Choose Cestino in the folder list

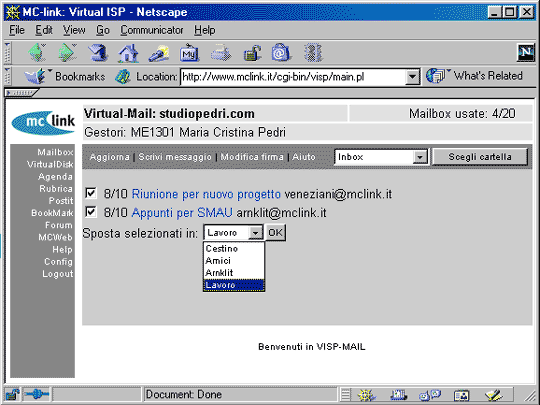point(234,248)
